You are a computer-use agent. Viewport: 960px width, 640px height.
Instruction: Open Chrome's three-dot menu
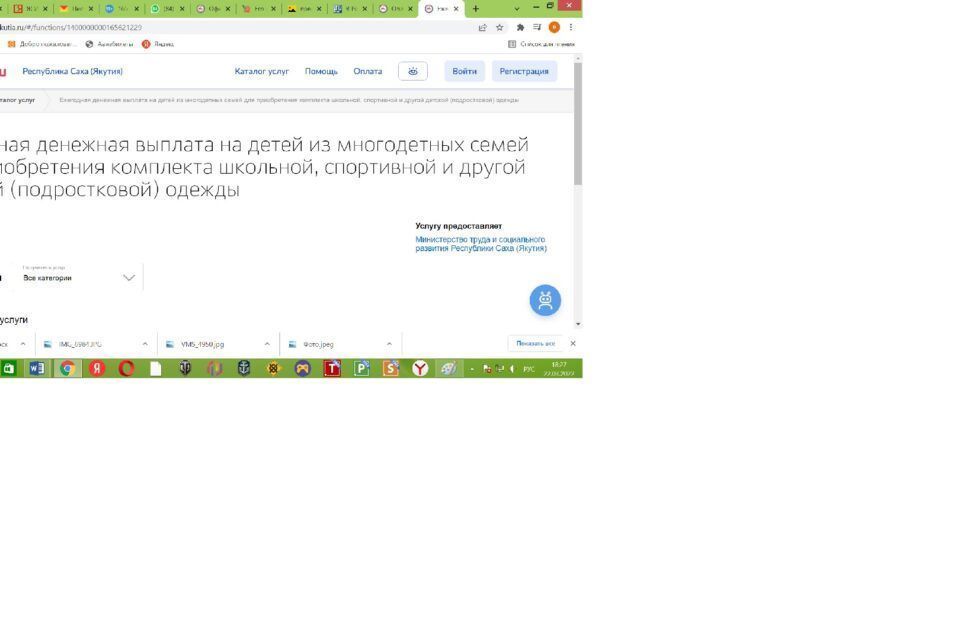(571, 27)
